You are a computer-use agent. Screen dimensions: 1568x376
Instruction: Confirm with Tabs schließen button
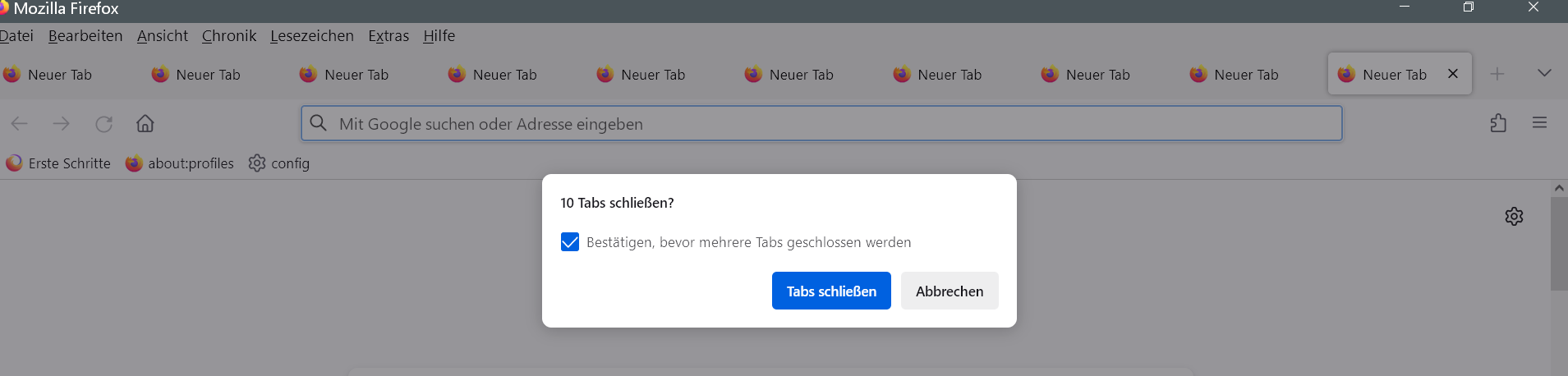click(831, 291)
